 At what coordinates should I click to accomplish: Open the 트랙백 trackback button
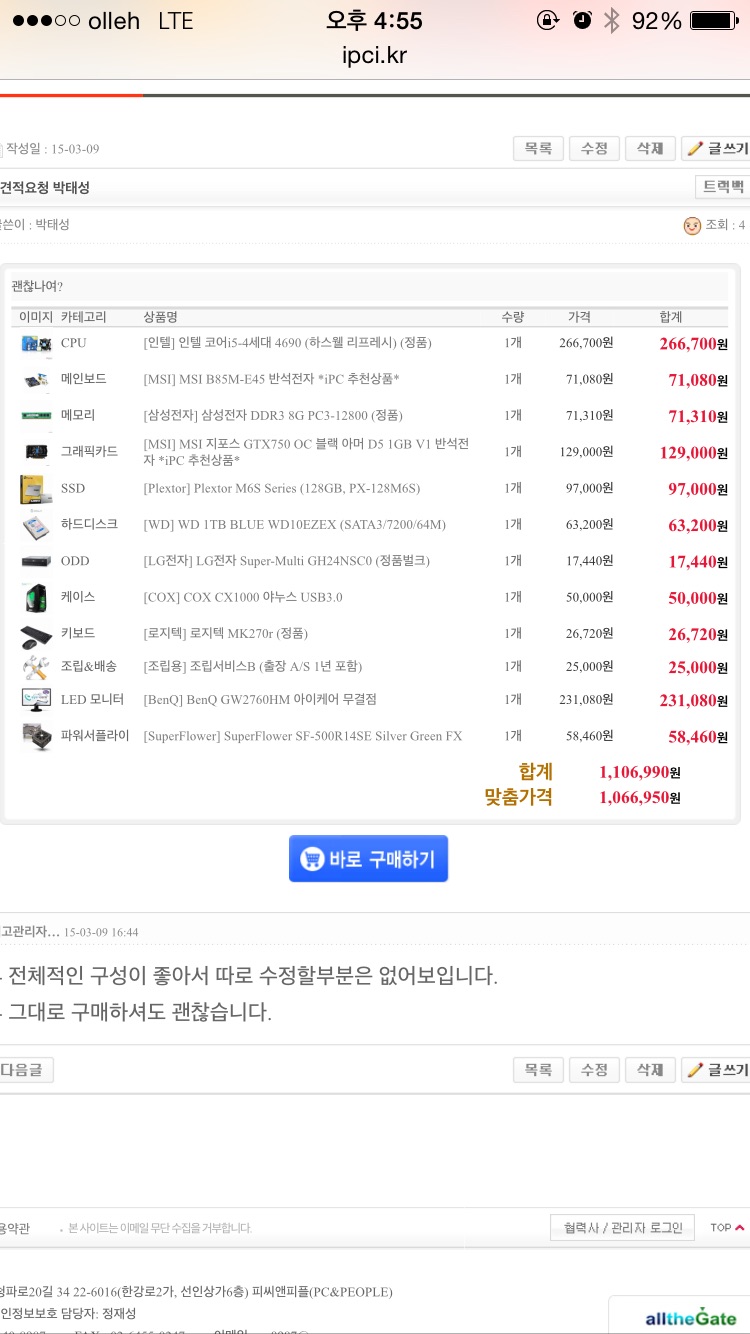(x=722, y=187)
